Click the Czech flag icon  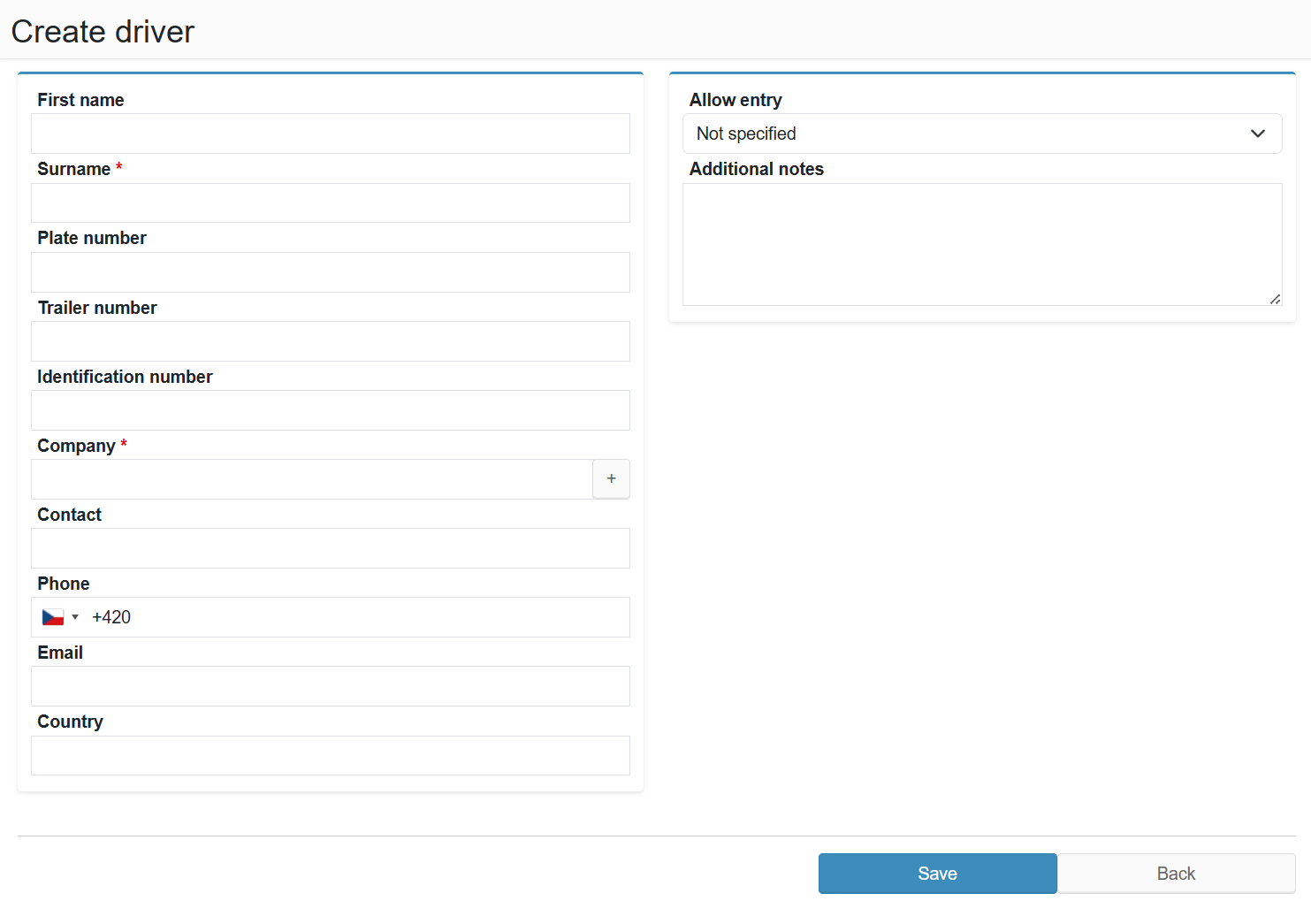point(53,617)
